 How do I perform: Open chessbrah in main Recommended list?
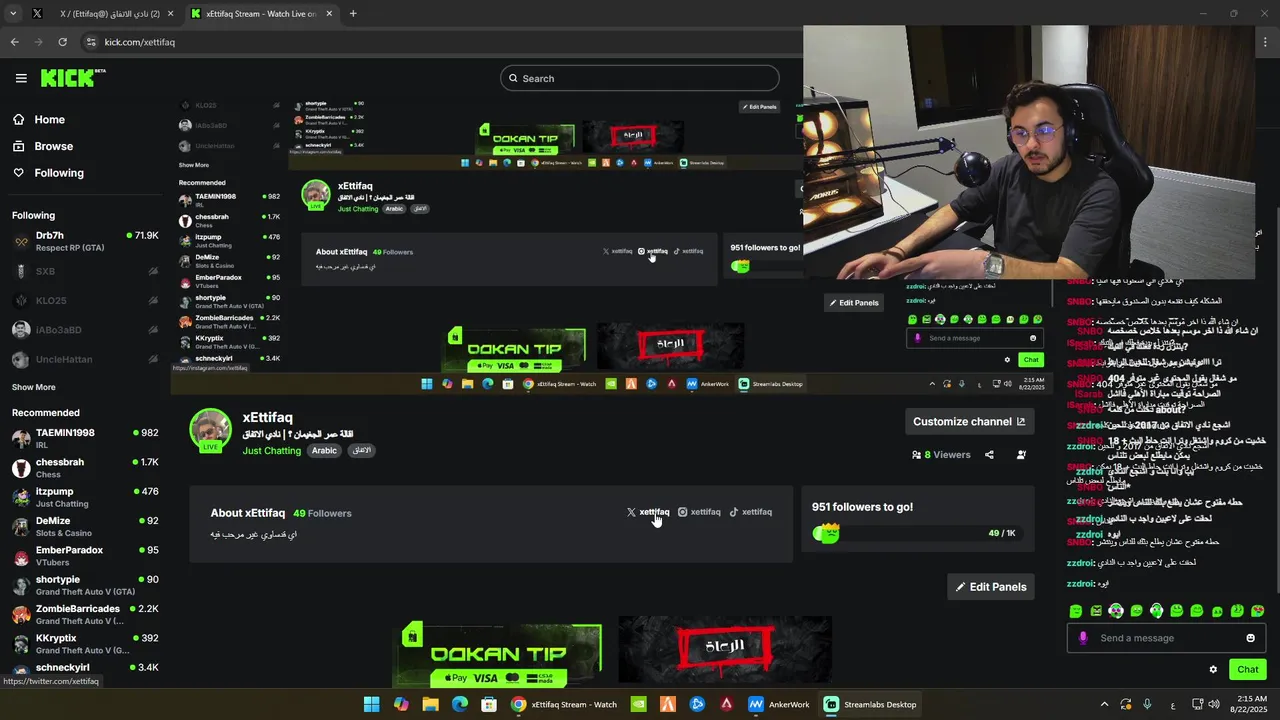click(x=85, y=468)
